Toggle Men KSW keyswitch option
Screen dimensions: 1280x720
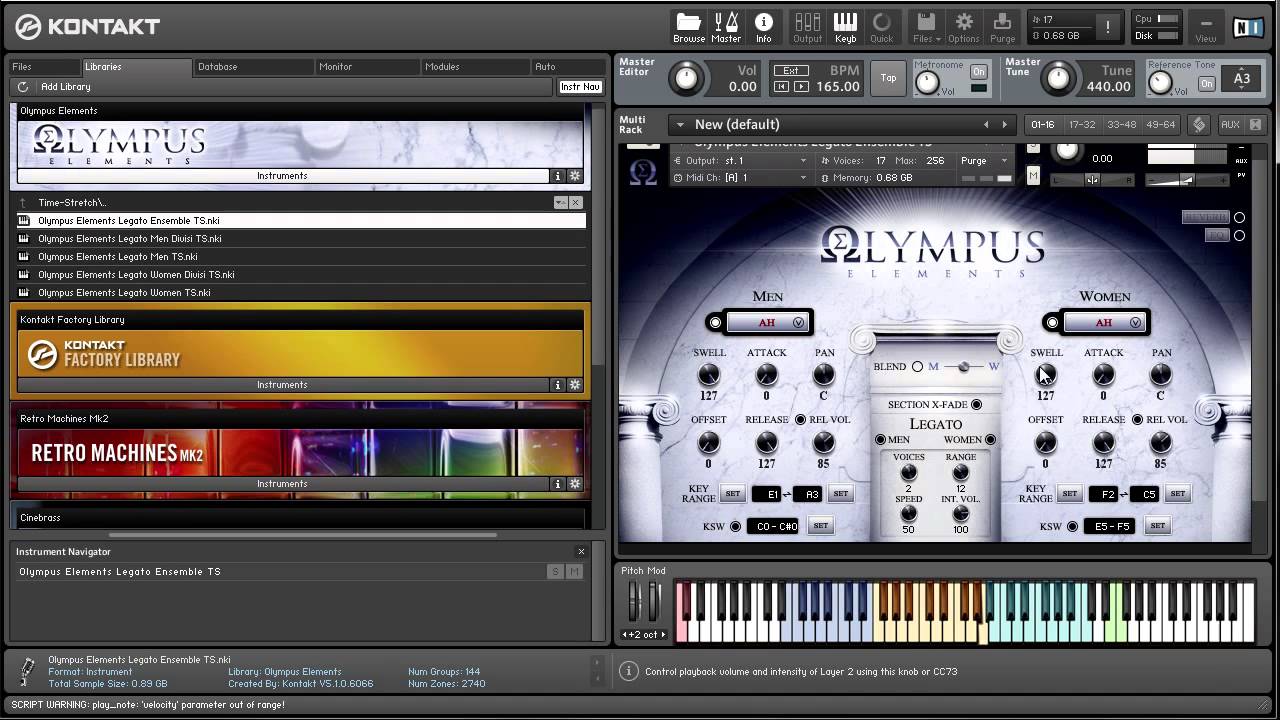pos(735,526)
